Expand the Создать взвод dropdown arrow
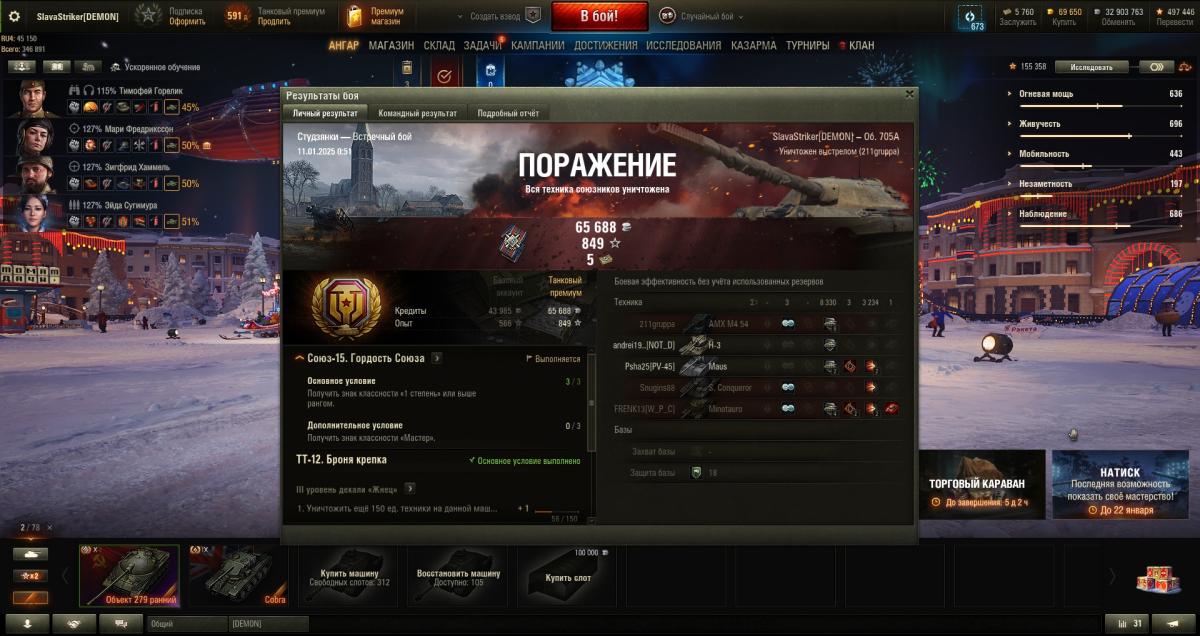Image resolution: width=1200 pixels, height=636 pixels. click(461, 17)
